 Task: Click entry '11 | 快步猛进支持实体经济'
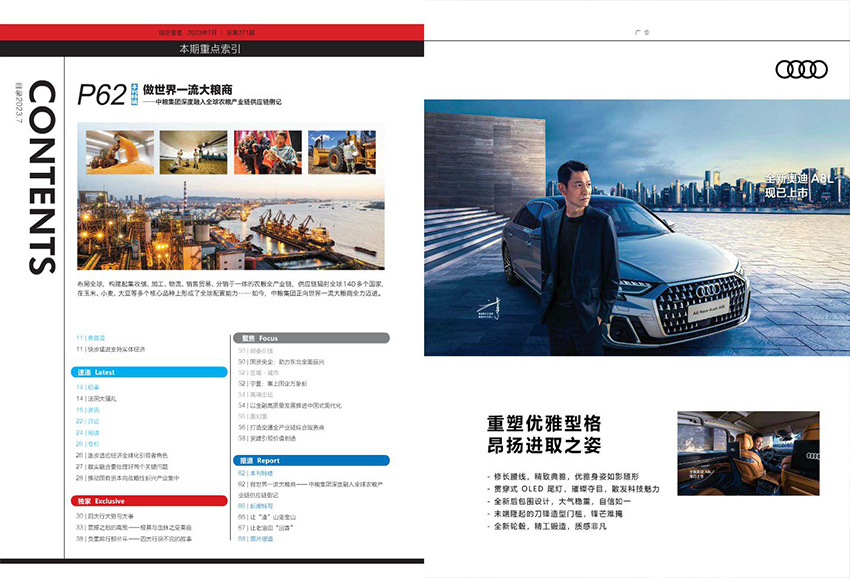tap(111, 350)
